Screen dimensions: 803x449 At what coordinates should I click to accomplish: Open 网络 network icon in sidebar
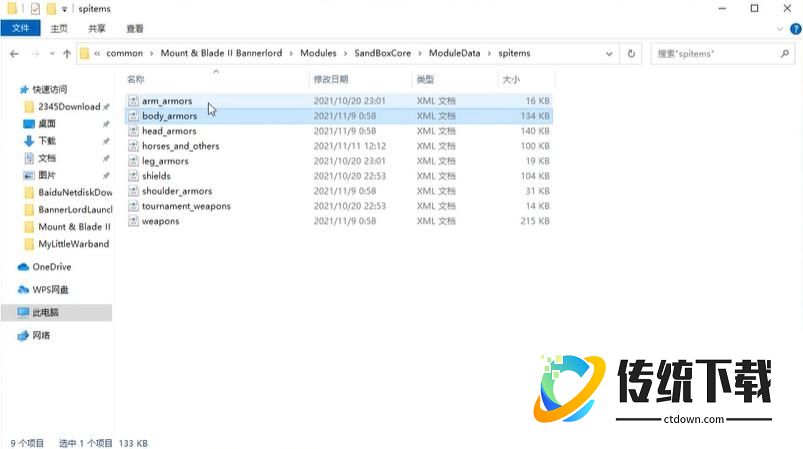pyautogui.click(x=23, y=336)
